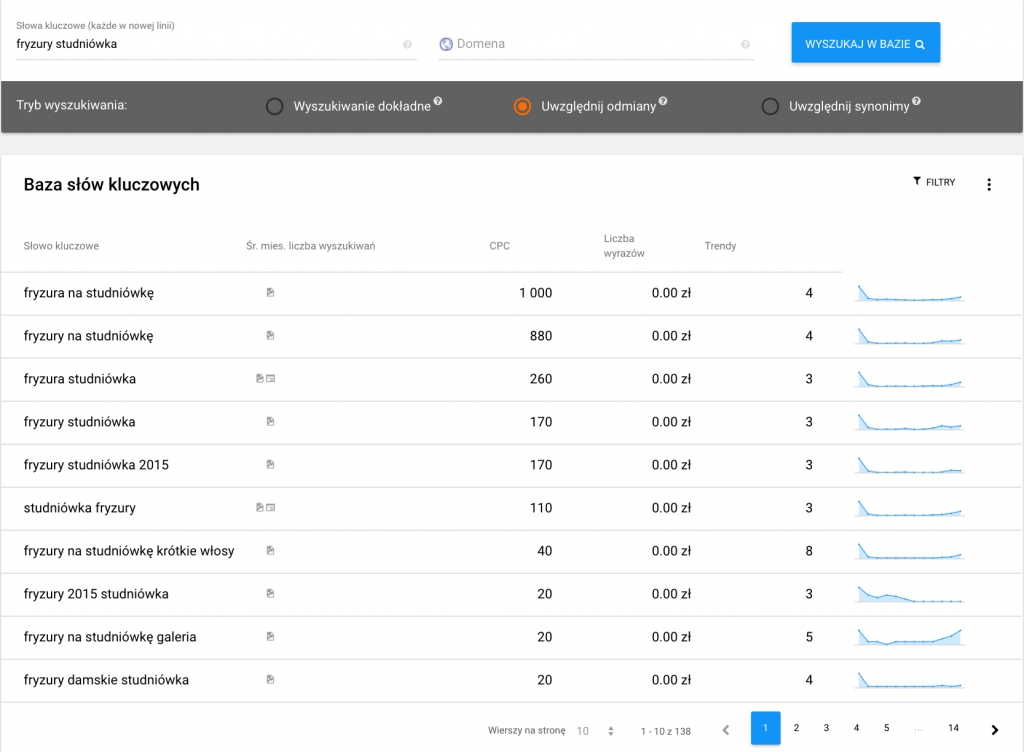The height and width of the screenshot is (752, 1024).
Task: Select Wyszukiwanie dokładne radio button
Action: tap(274, 106)
